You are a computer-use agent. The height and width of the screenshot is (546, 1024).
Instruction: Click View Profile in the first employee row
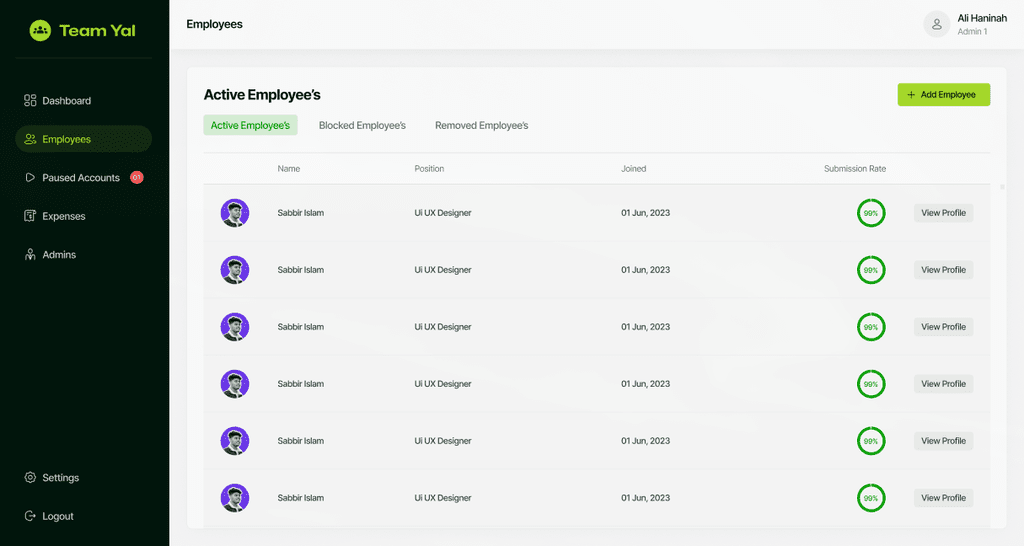pos(943,213)
